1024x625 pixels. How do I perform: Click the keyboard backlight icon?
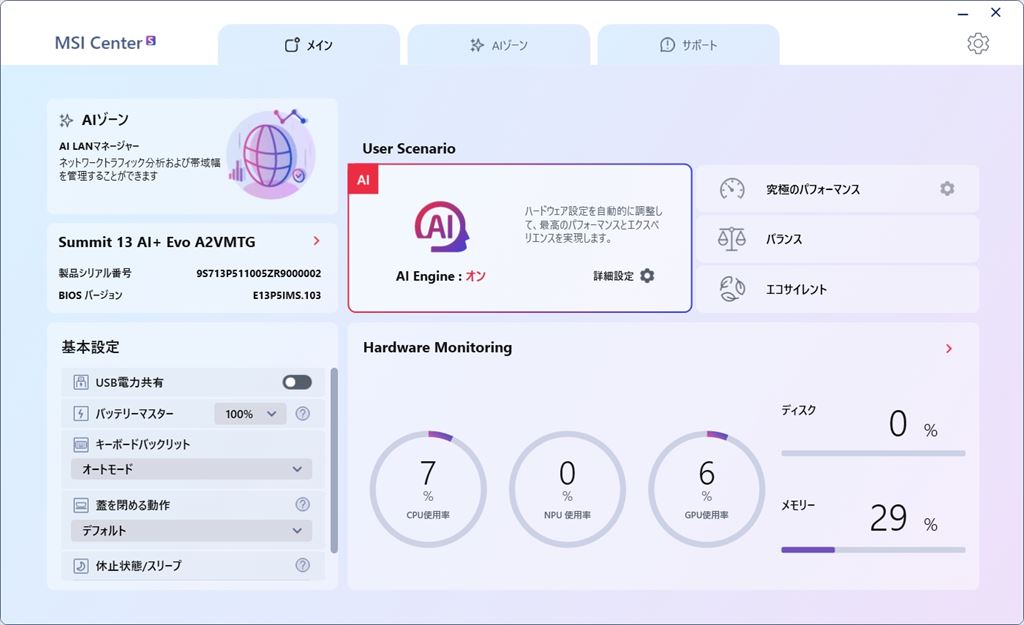[81, 445]
